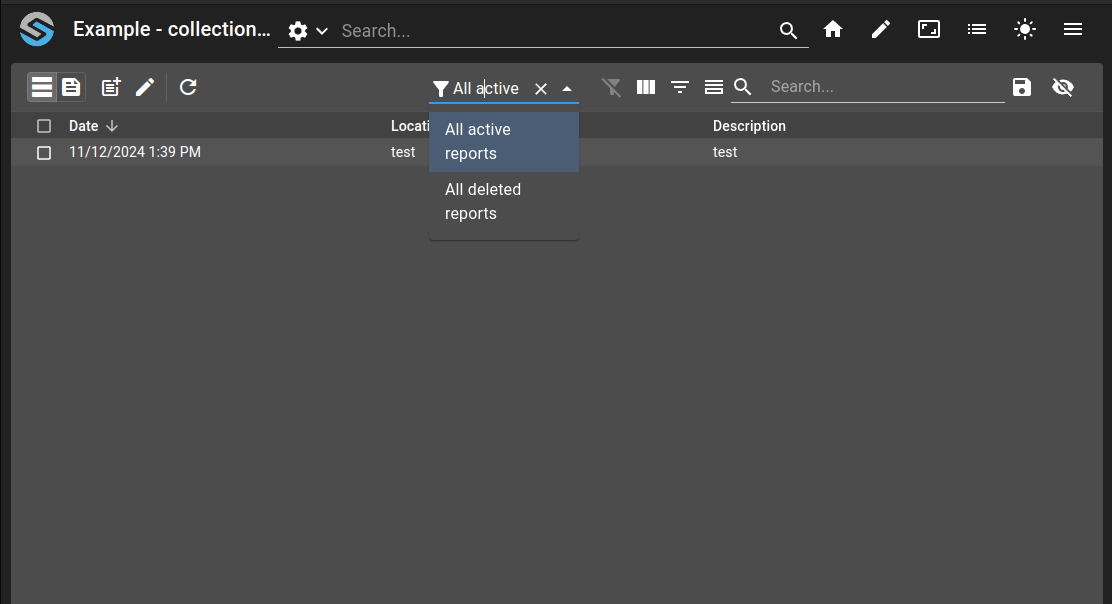Sort by the Date column header
The width and height of the screenshot is (1112, 604).
pos(84,126)
